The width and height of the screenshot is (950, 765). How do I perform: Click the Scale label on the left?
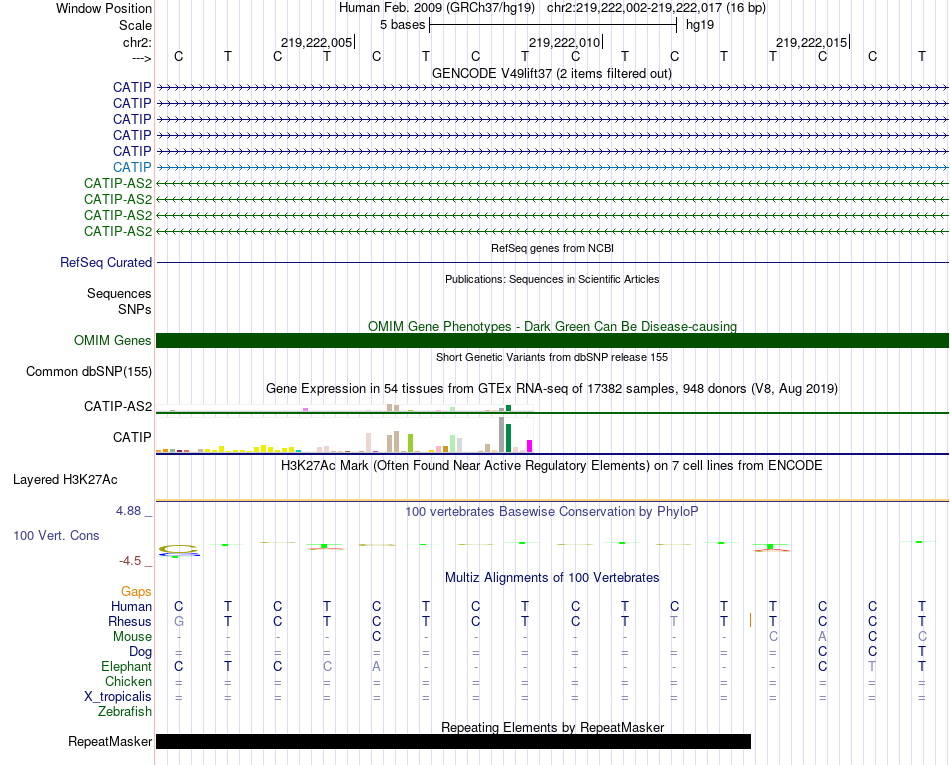point(135,25)
